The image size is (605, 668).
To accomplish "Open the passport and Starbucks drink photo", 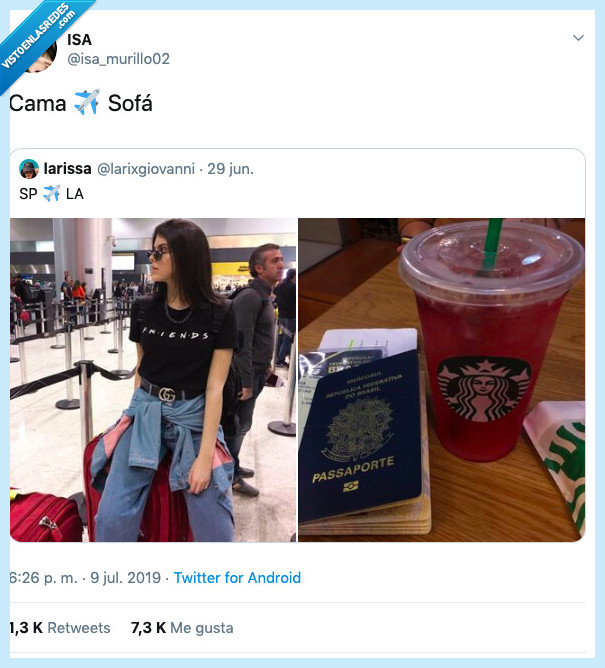I will [441, 380].
